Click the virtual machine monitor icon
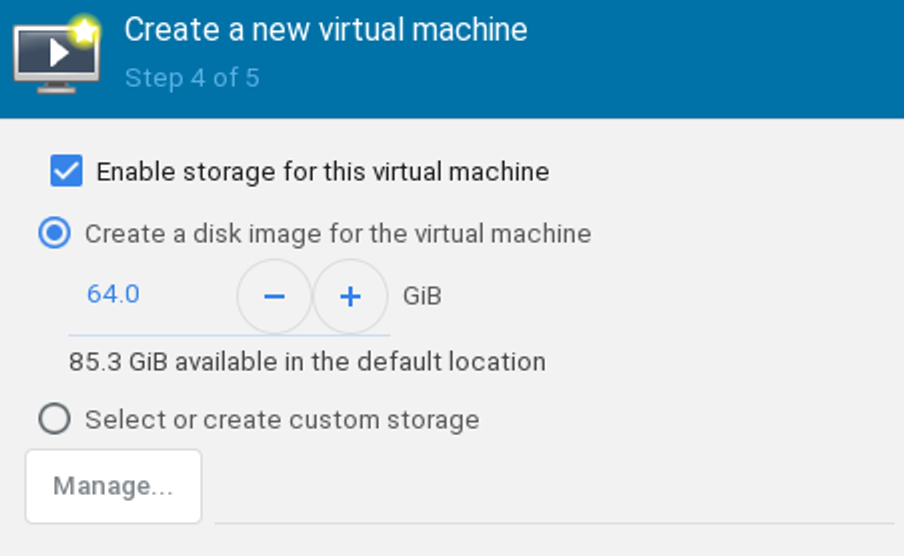 click(x=56, y=55)
